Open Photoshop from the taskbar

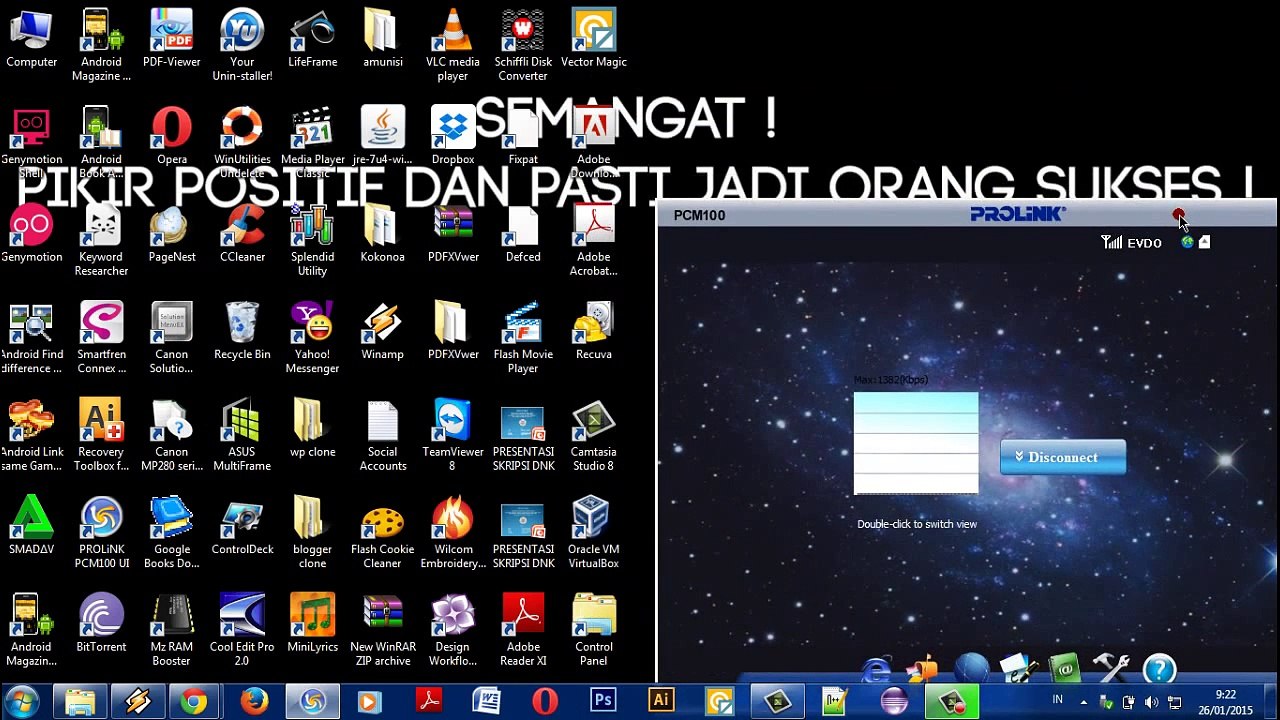[603, 702]
